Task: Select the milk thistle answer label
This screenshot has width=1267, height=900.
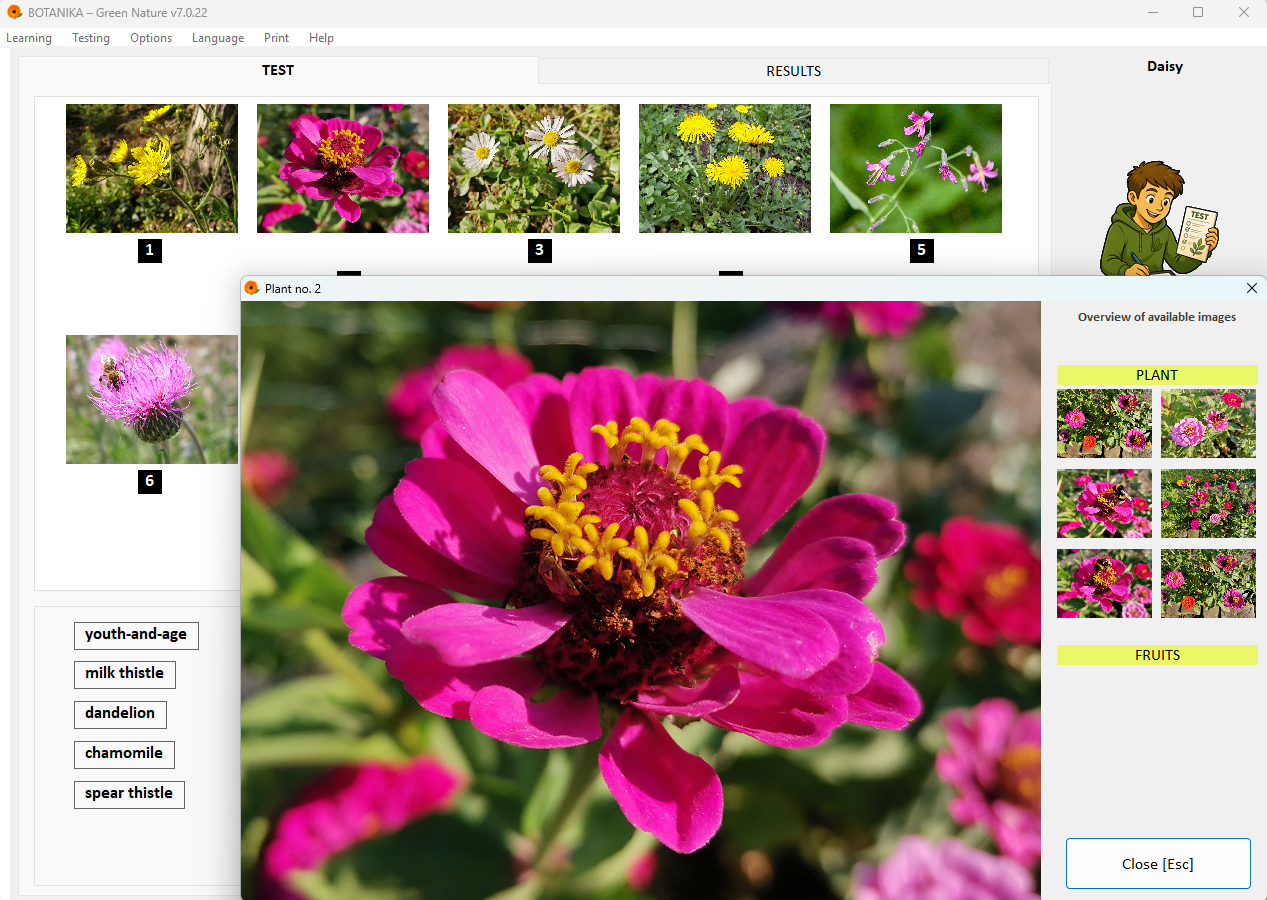Action: tap(125, 674)
